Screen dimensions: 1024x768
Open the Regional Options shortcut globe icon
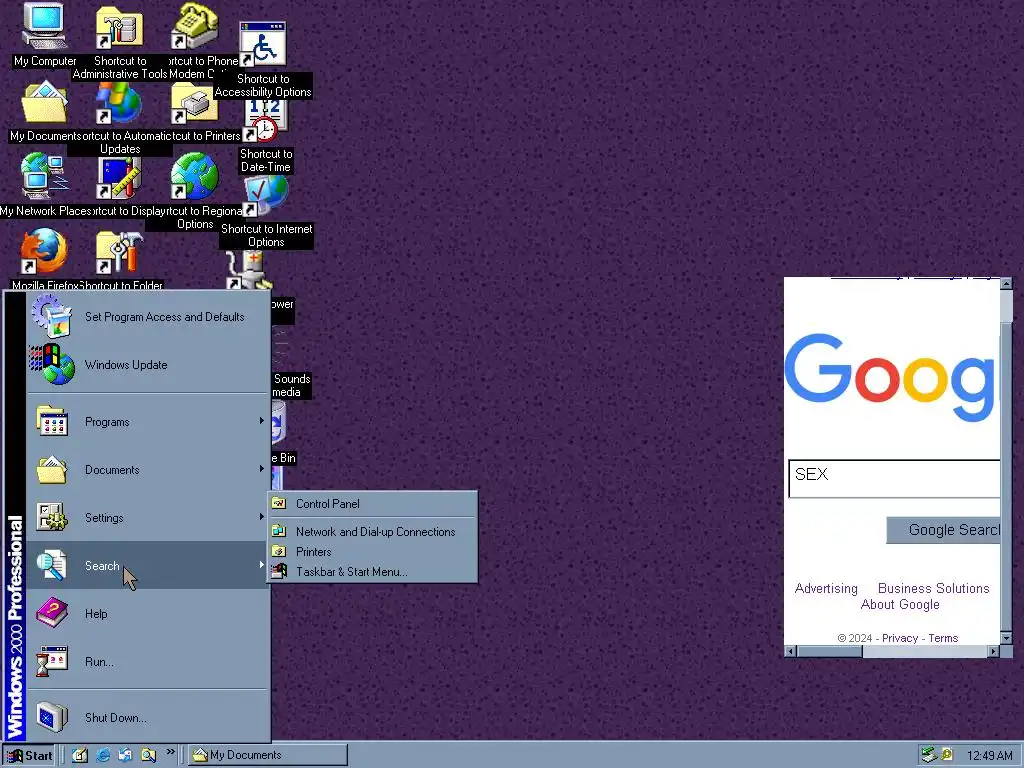(x=195, y=176)
